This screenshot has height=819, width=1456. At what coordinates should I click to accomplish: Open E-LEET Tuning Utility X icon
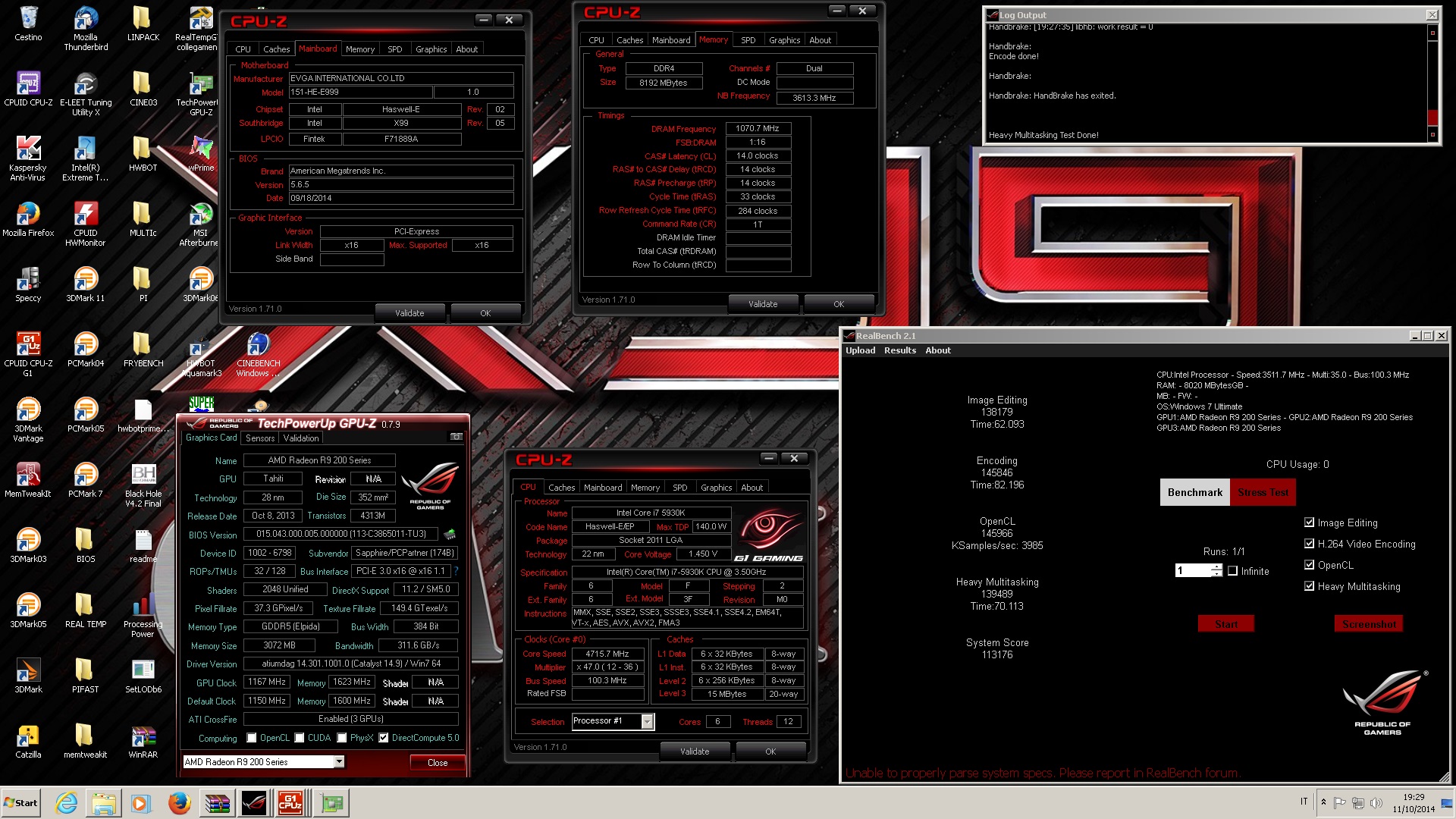(86, 94)
